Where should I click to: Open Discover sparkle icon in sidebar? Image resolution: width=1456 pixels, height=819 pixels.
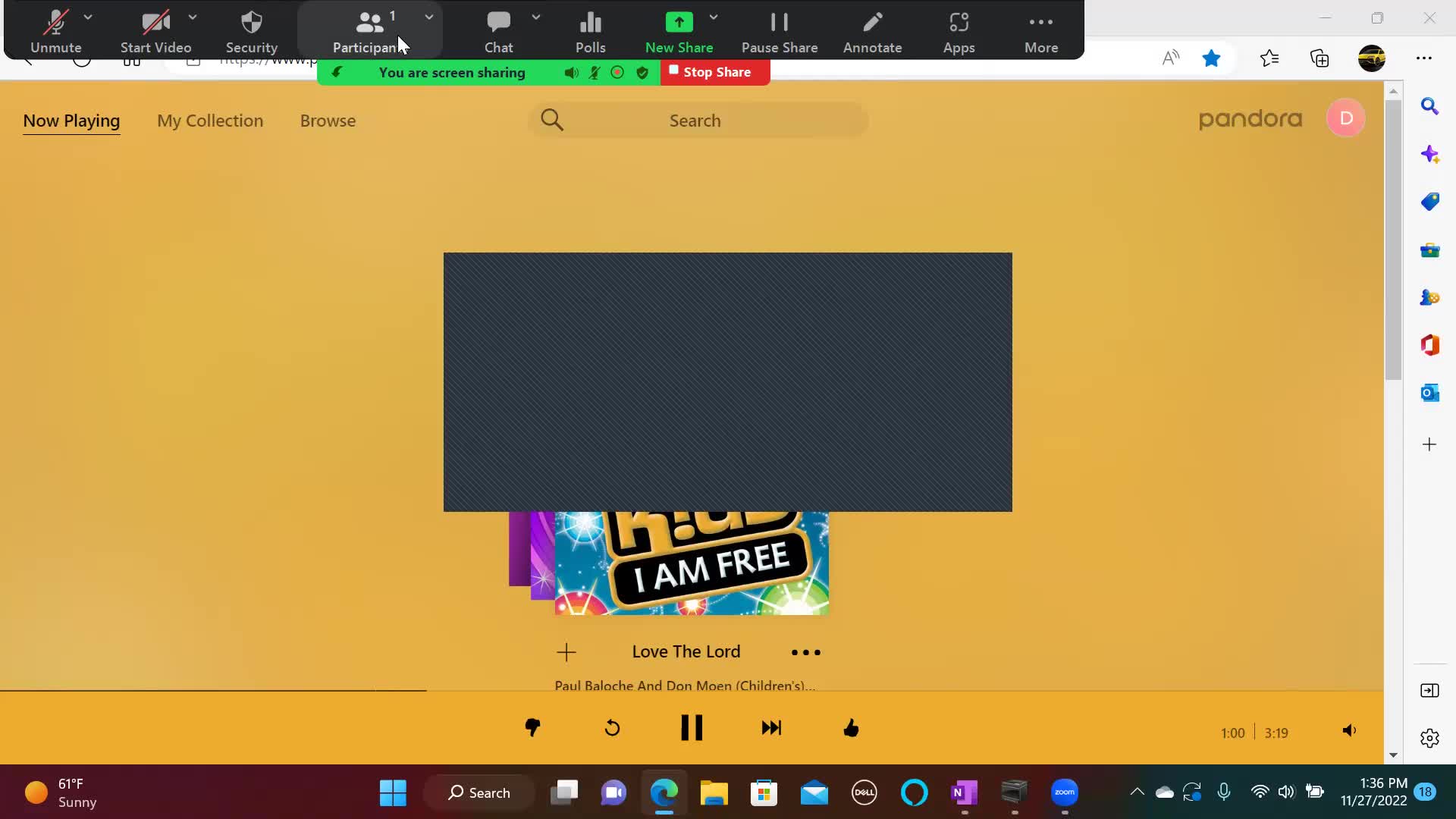coord(1429,154)
